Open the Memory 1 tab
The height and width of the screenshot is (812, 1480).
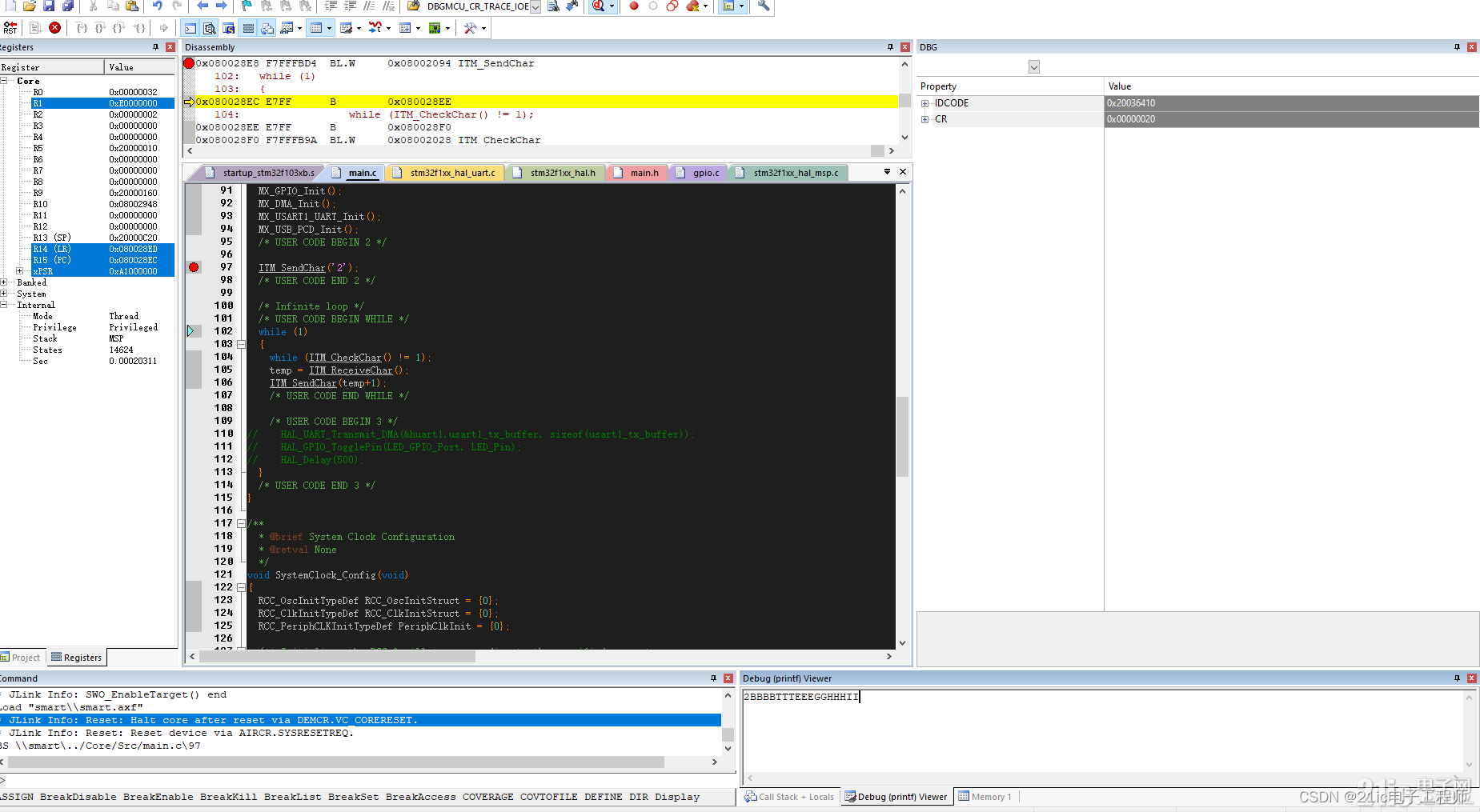point(985,797)
